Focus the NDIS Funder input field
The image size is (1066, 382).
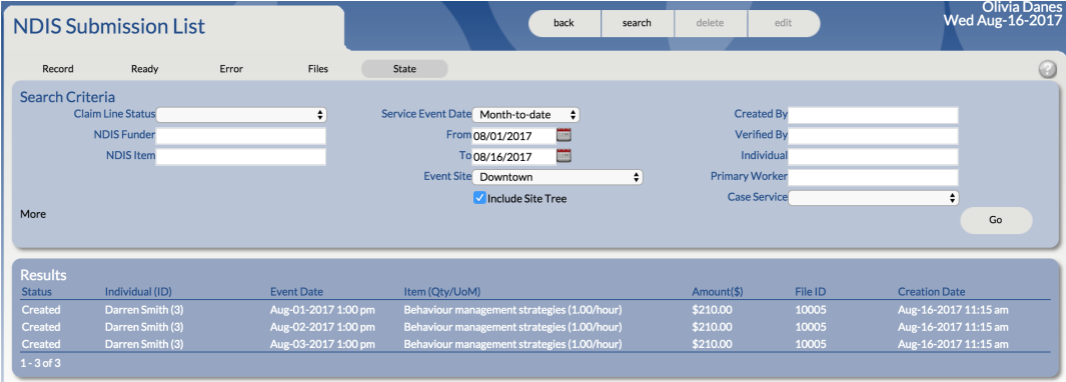pyautogui.click(x=241, y=135)
